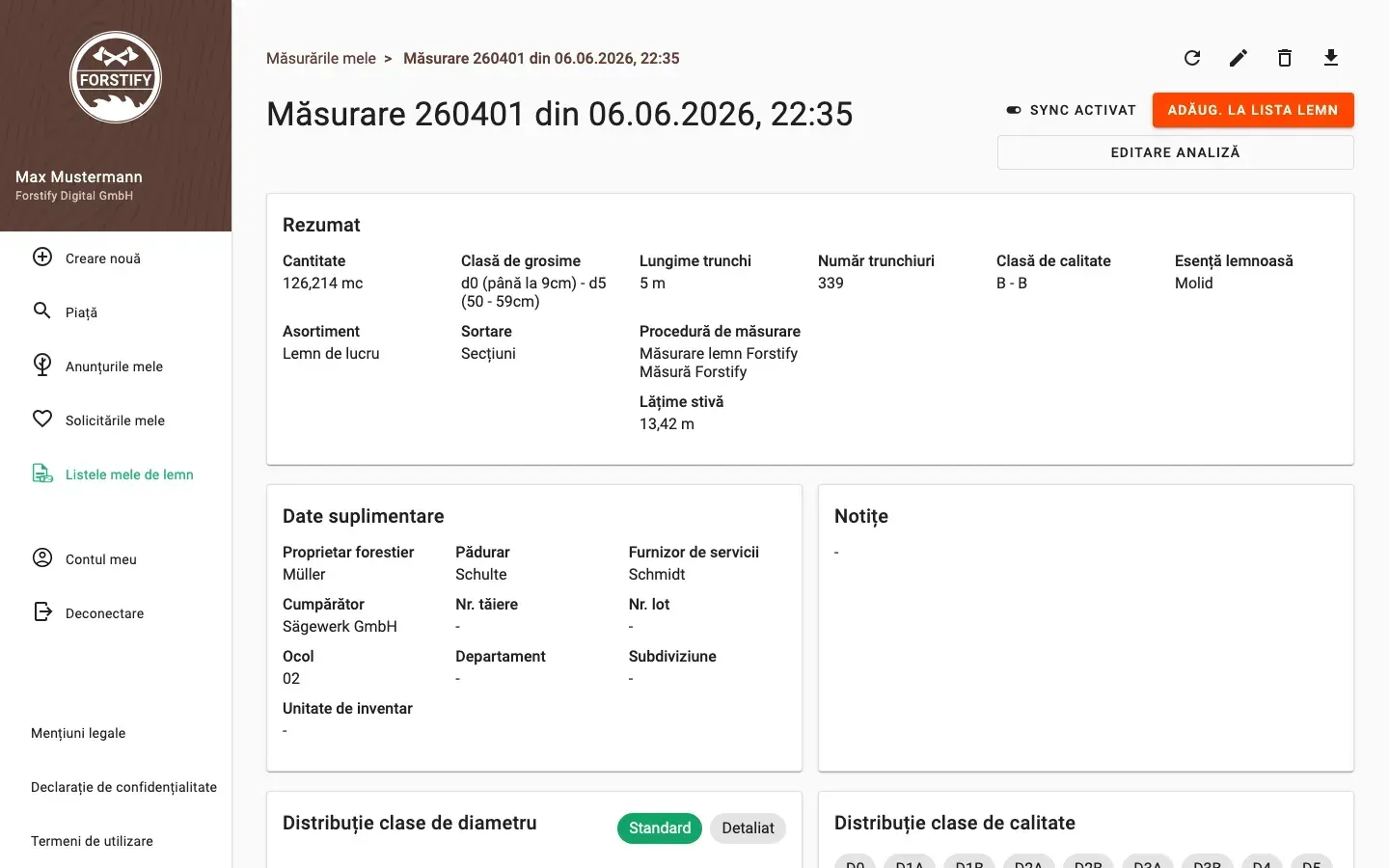Click the sorting value Secțiuni

coord(488,353)
